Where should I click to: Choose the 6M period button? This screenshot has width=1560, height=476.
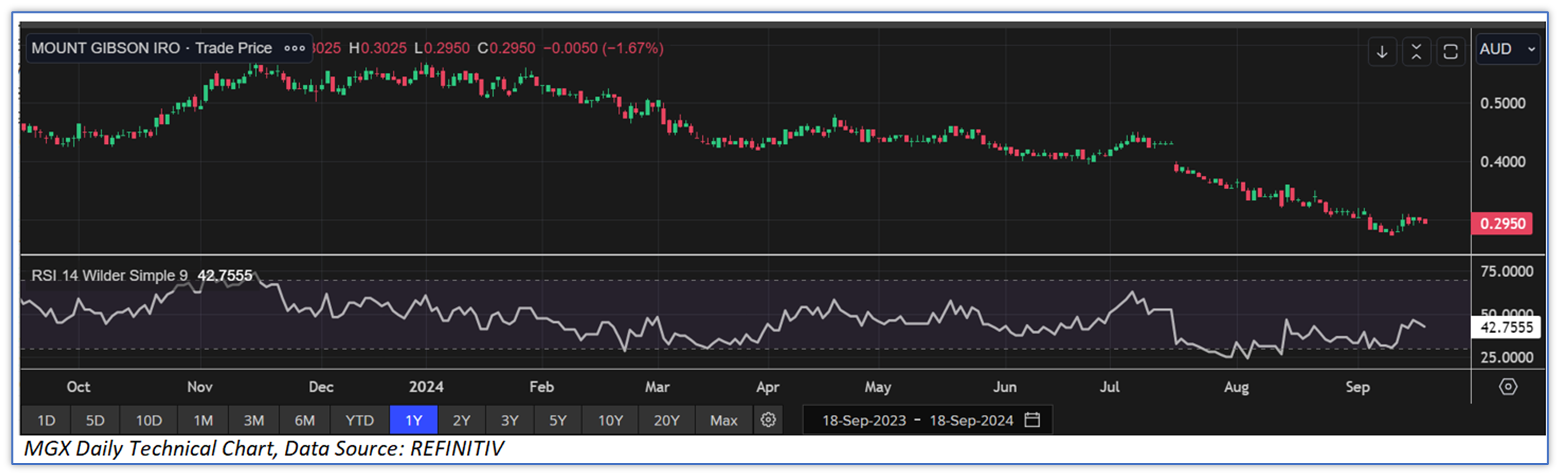click(x=305, y=419)
